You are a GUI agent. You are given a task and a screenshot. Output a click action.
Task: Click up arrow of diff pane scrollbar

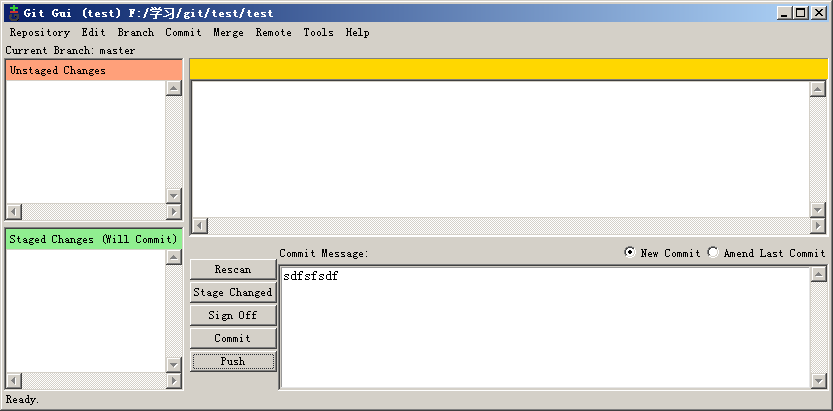click(x=818, y=89)
